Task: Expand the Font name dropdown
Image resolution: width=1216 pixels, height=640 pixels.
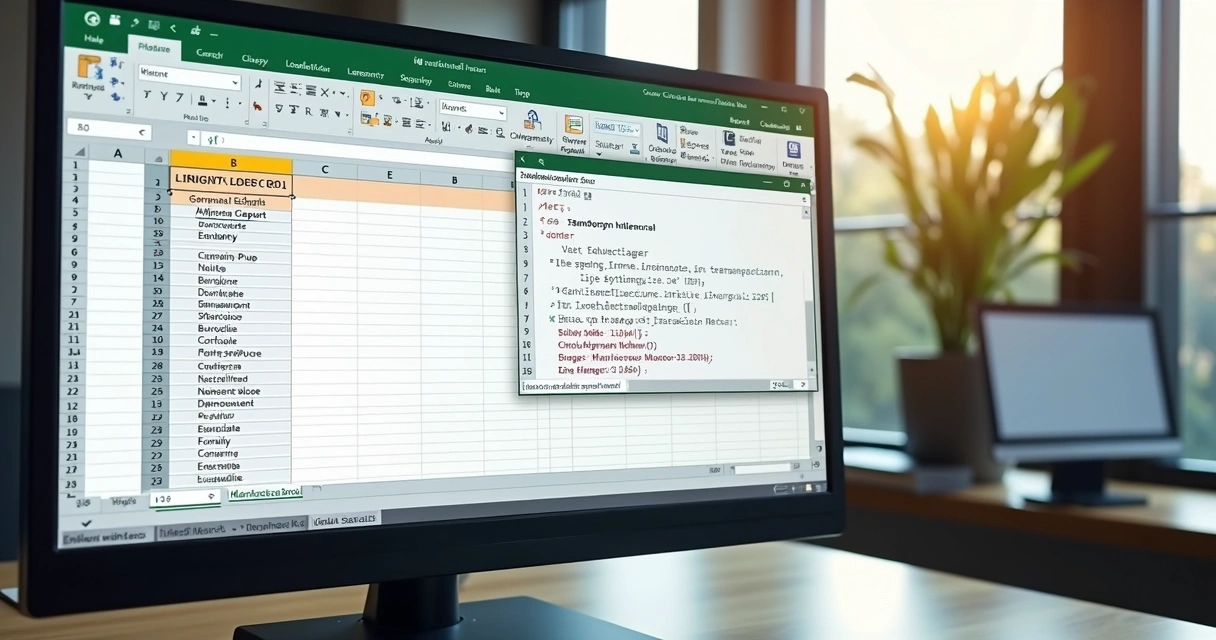Action: [x=235, y=83]
